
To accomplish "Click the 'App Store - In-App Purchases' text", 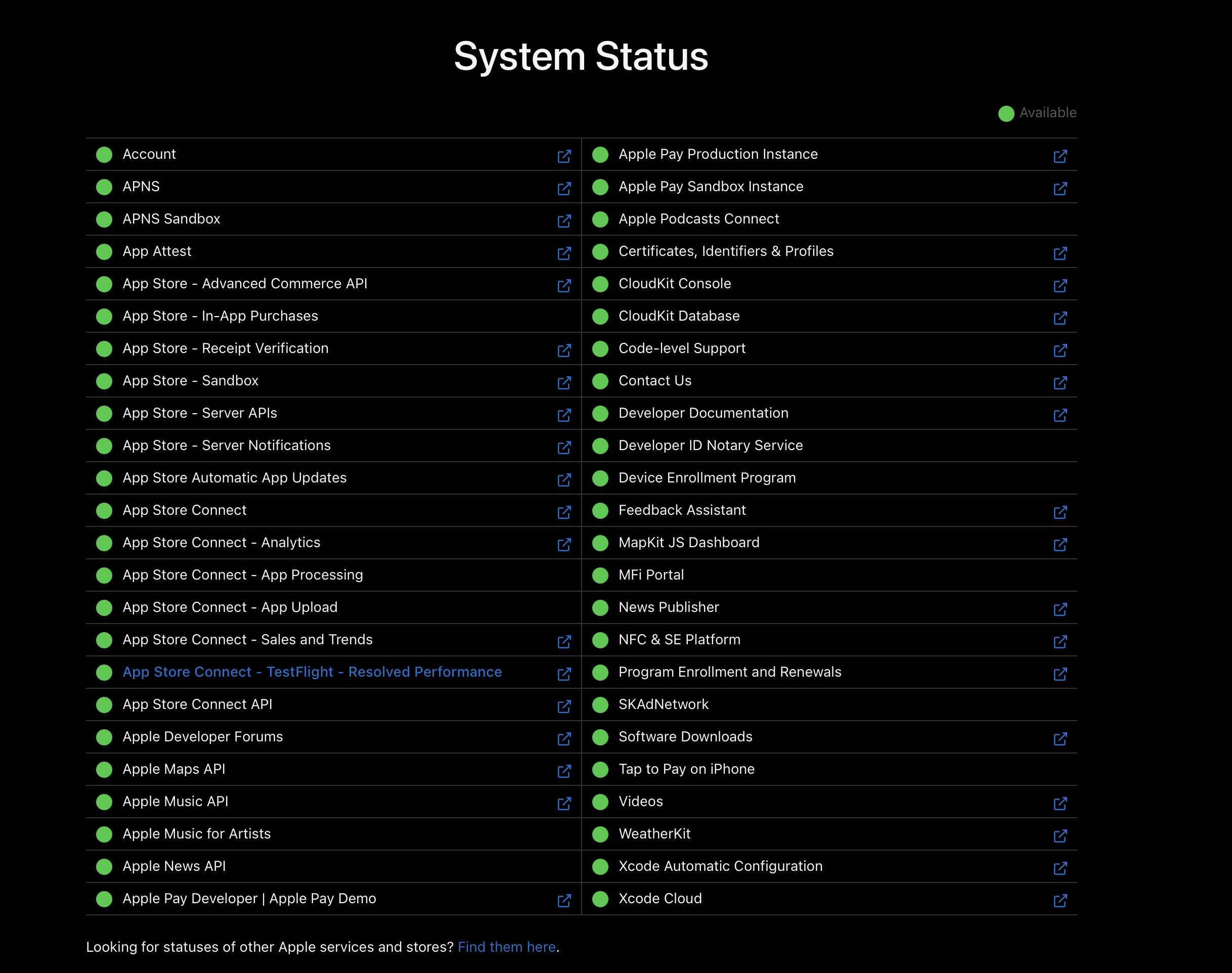I will (x=221, y=316).
